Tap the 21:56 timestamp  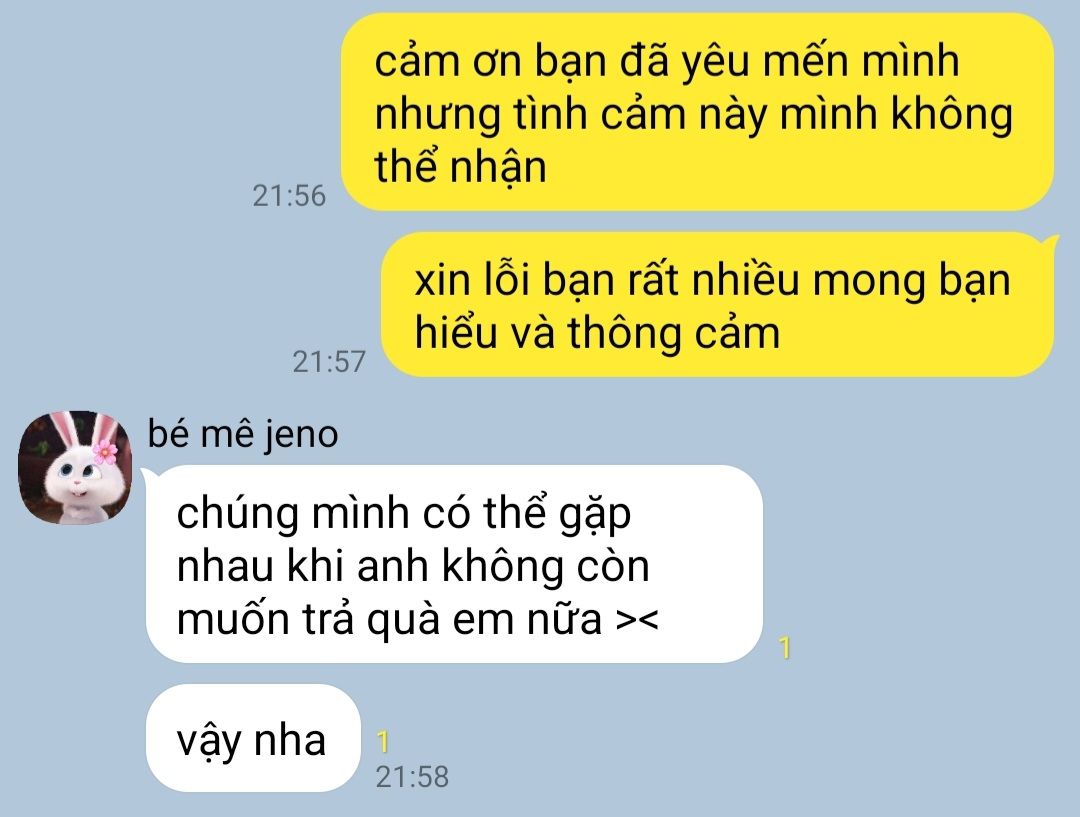[x=289, y=196]
